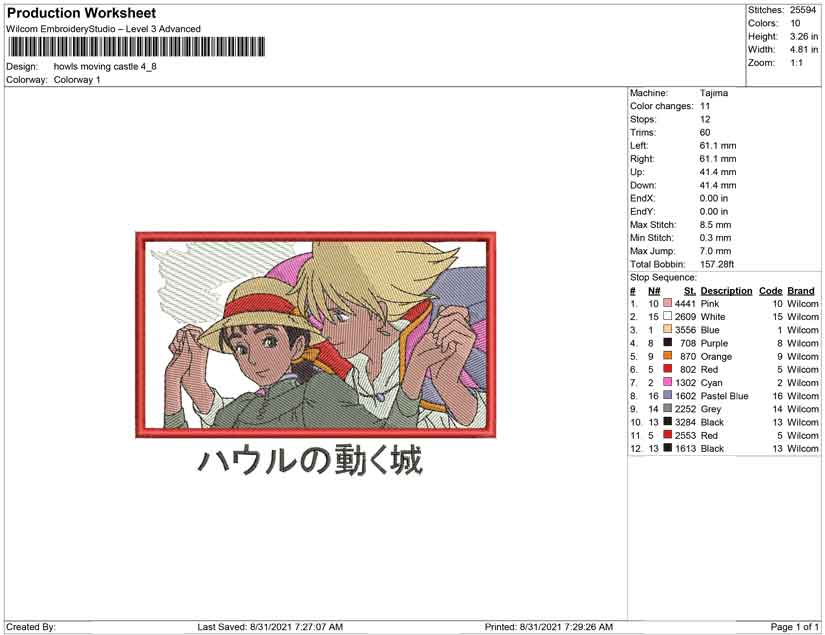825x635 pixels.
Task: Click the Zoom value '1:1'
Action: point(796,63)
